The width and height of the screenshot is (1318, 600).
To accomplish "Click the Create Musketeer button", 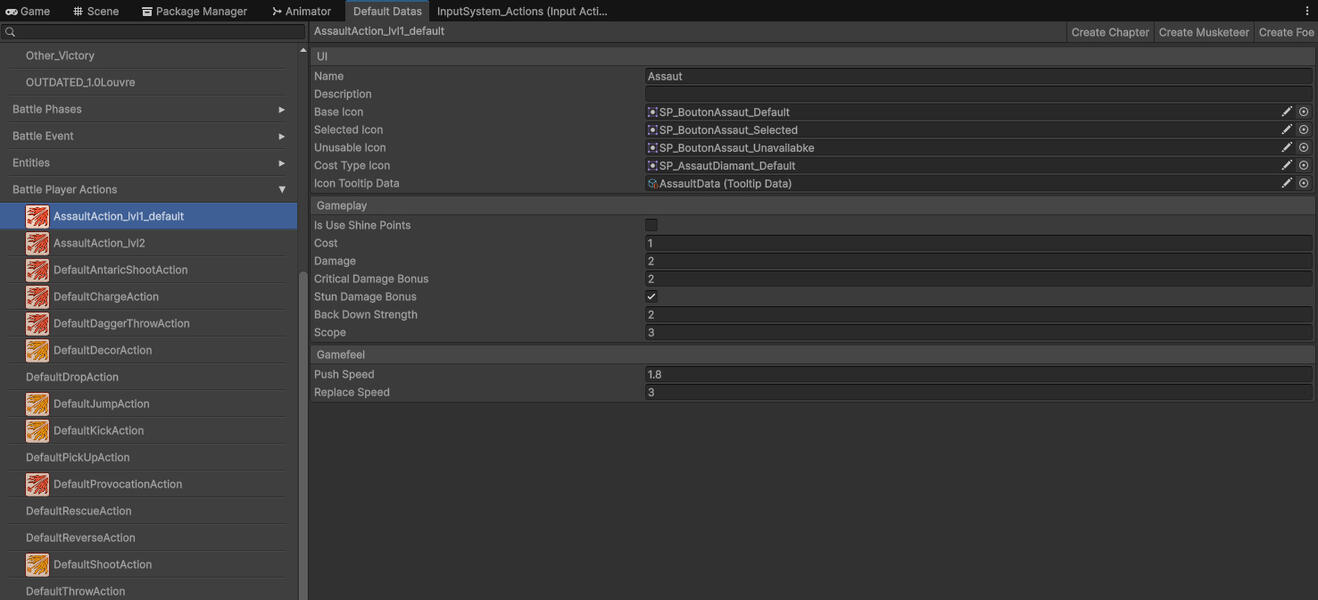I will click(1203, 32).
